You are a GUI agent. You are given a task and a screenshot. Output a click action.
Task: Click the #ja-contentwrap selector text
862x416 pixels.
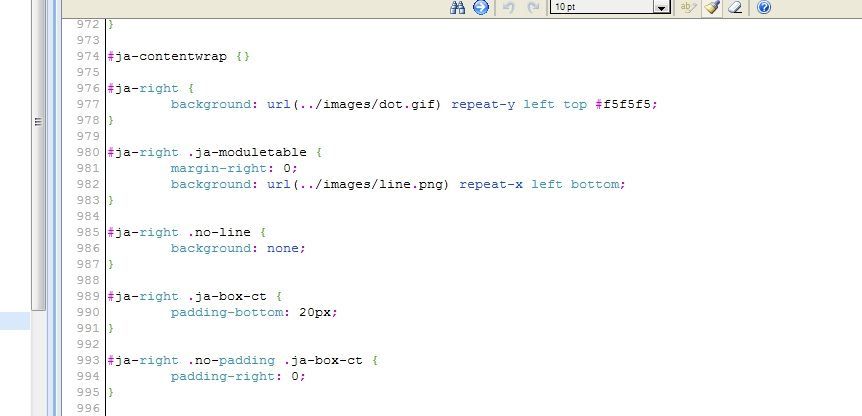[x=167, y=57]
